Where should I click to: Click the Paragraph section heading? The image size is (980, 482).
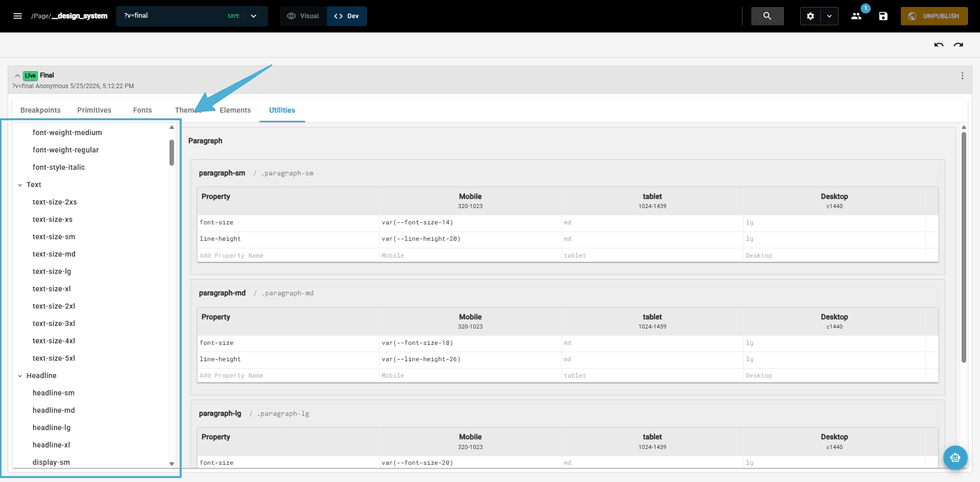(x=205, y=141)
